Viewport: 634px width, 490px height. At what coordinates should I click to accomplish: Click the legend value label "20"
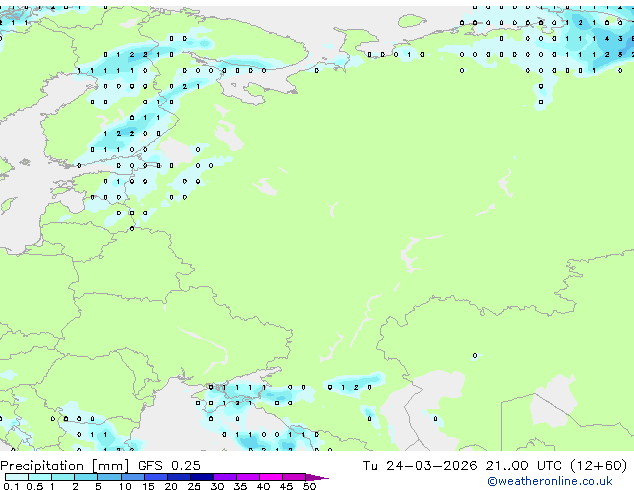171,486
